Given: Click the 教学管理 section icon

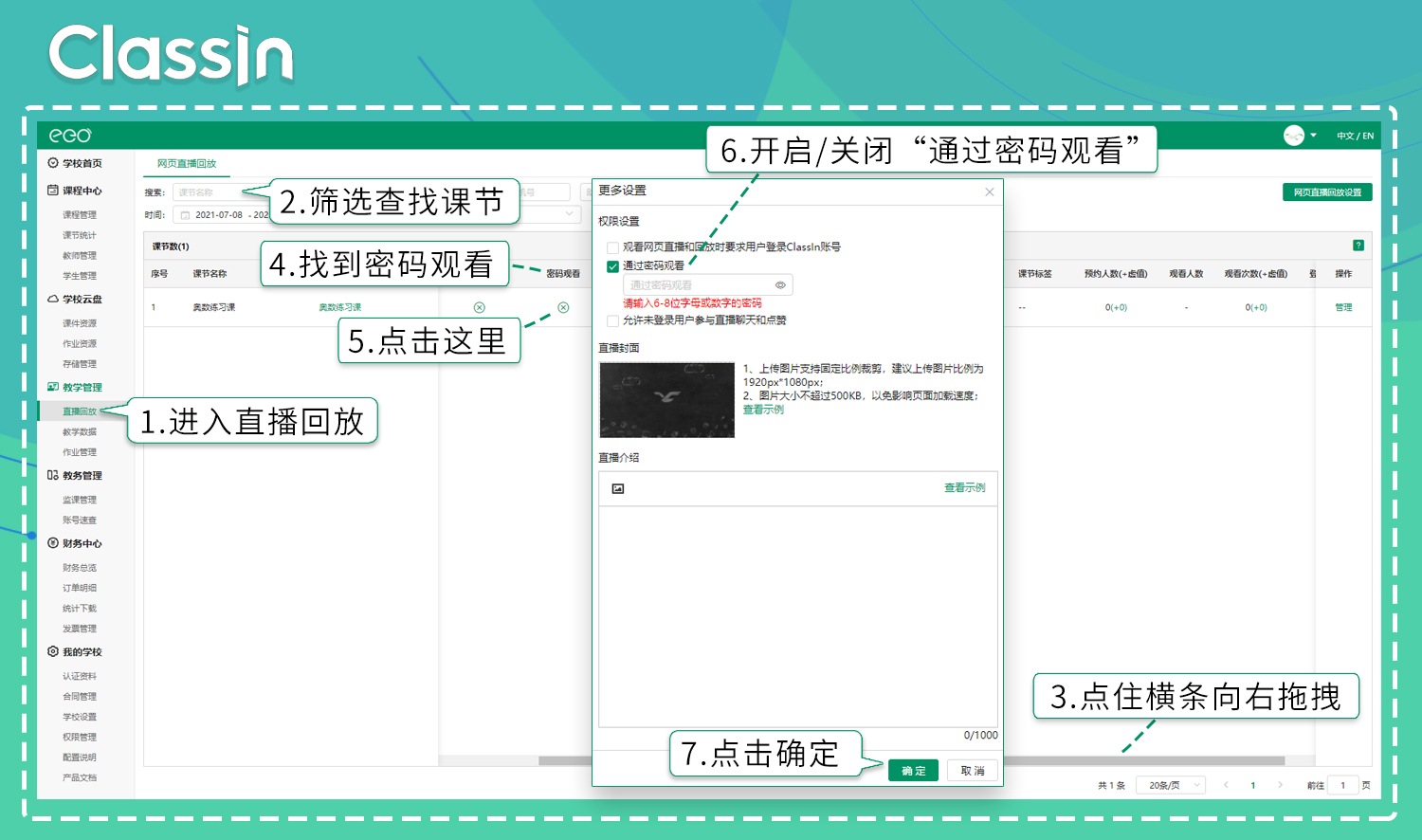Looking at the screenshot, I should pos(53,387).
